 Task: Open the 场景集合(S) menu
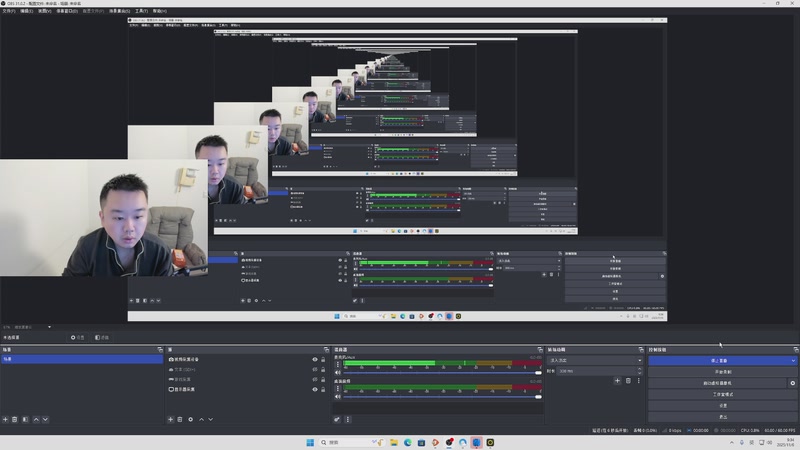119,11
